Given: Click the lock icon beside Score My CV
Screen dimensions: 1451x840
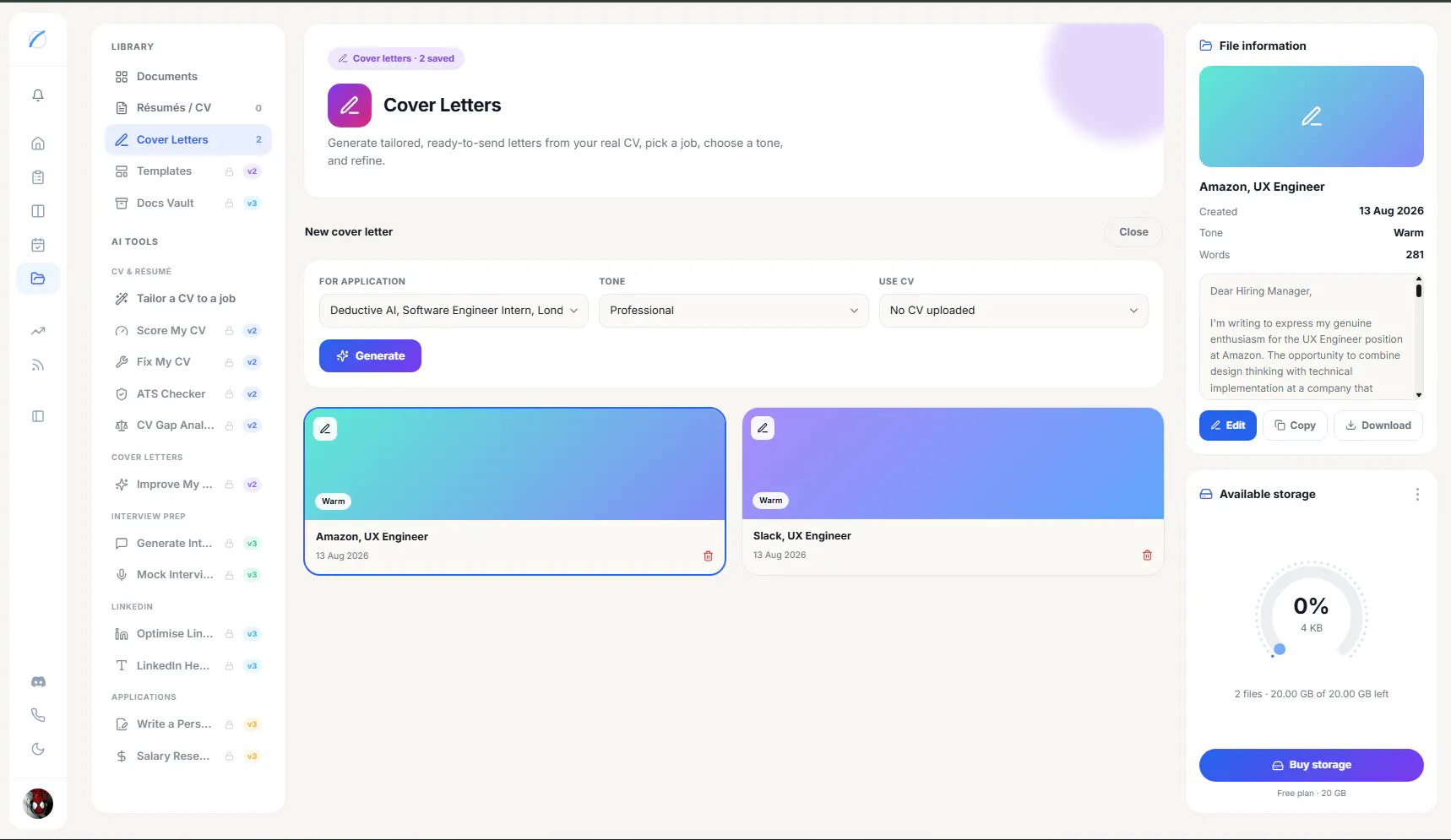Looking at the screenshot, I should 229,331.
